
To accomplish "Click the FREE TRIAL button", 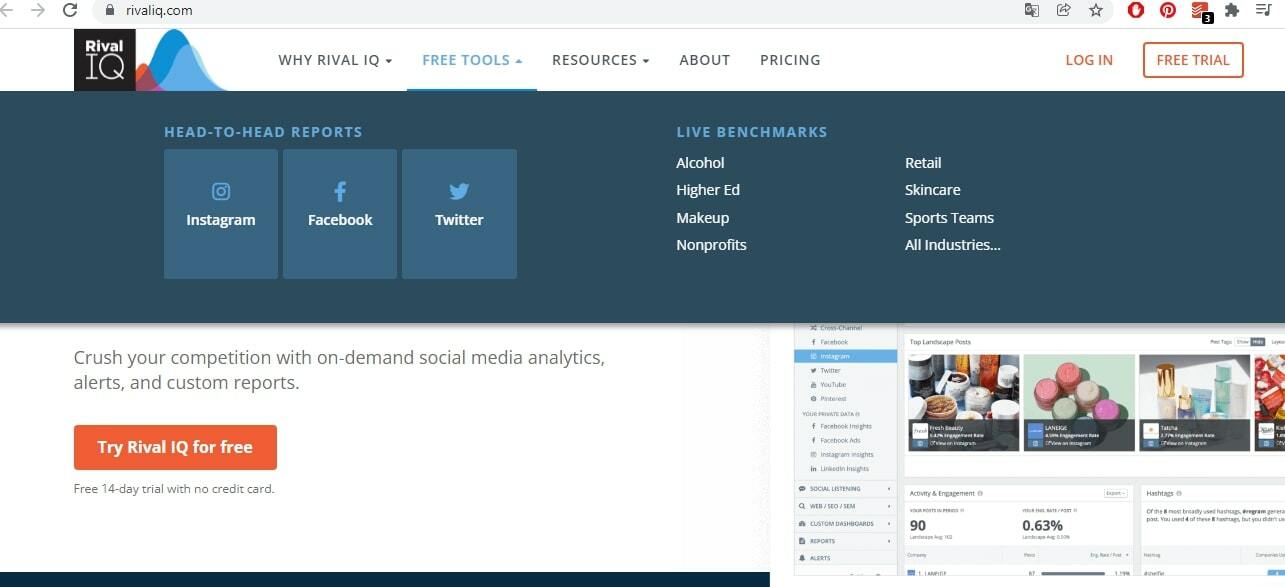I will click(x=1193, y=60).
